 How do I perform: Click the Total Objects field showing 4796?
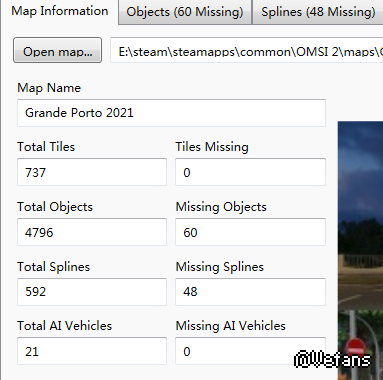[92, 232]
